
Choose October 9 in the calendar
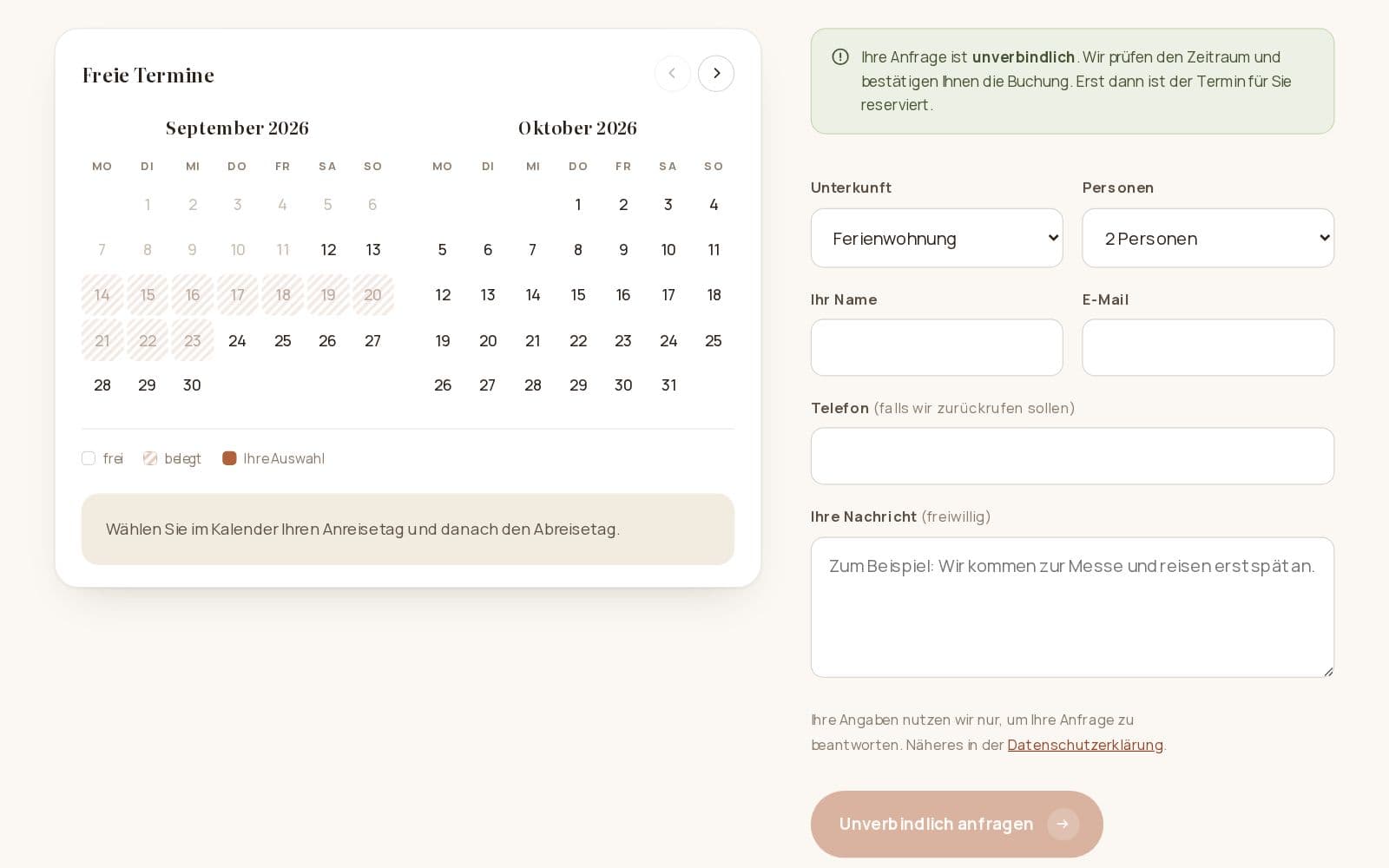(x=623, y=250)
